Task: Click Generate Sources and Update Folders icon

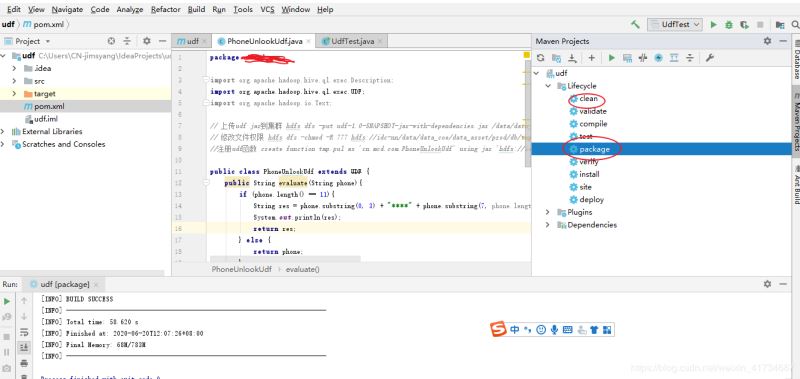Action: [557, 58]
